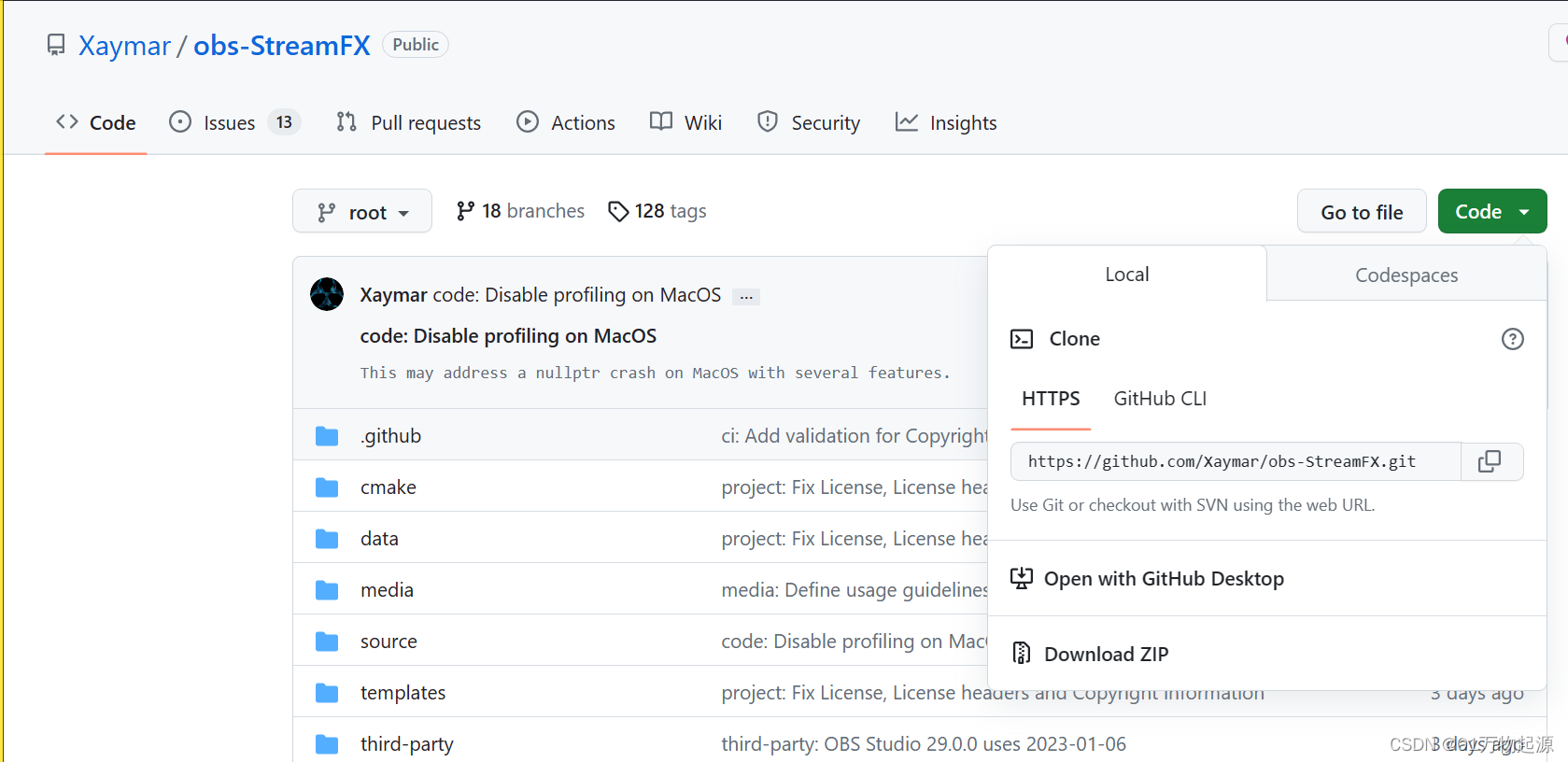Copy the clone URL to clipboard
Image resolution: width=1568 pixels, height=762 pixels.
click(1490, 461)
